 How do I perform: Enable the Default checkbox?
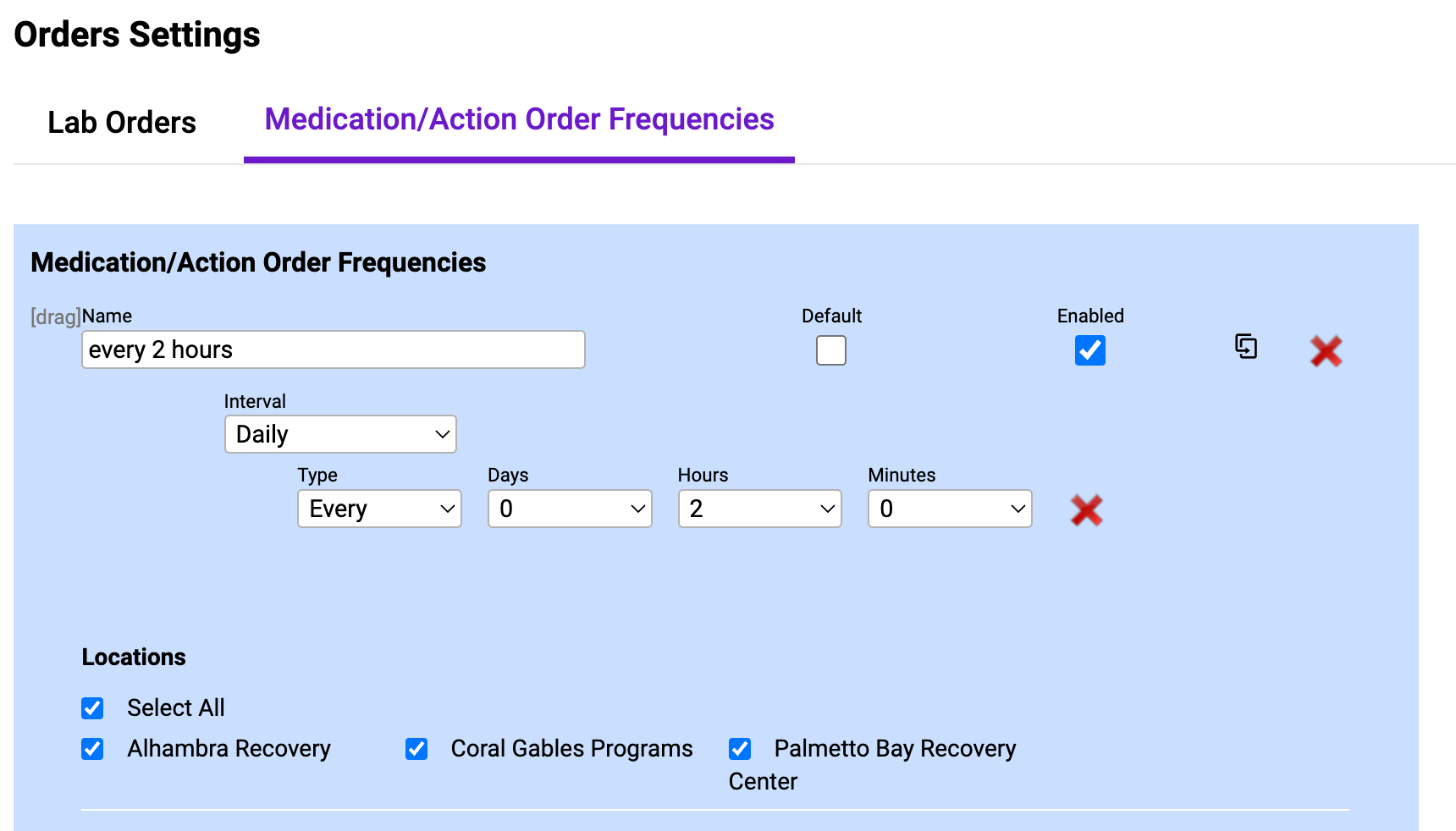click(x=830, y=349)
